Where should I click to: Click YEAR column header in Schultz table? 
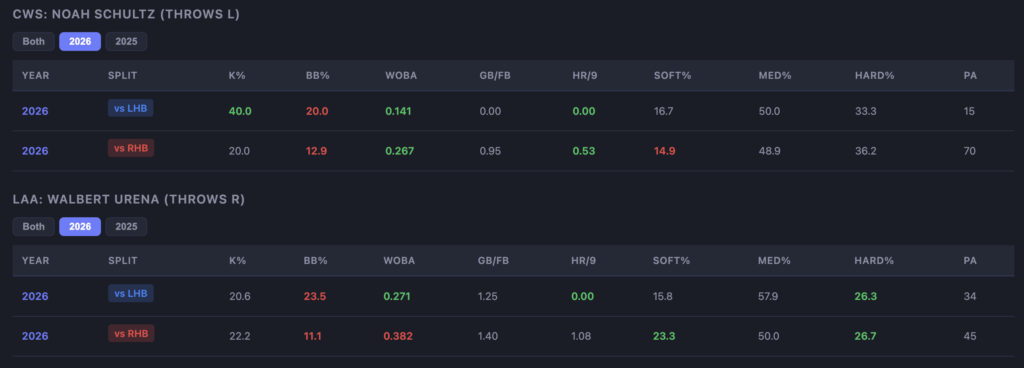click(35, 75)
